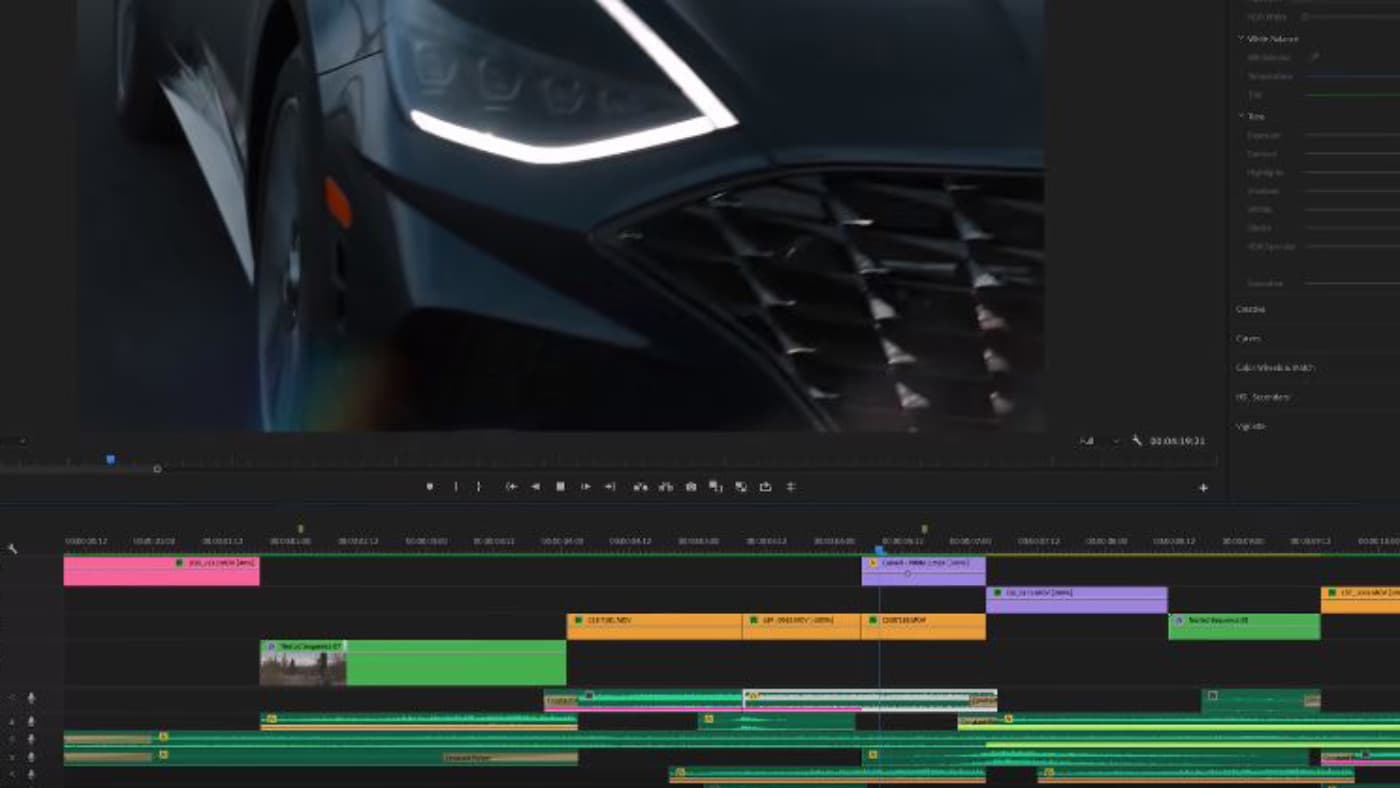Viewport: 1400px width, 788px height.
Task: Click the Lift icon in the transport bar
Action: coord(641,486)
